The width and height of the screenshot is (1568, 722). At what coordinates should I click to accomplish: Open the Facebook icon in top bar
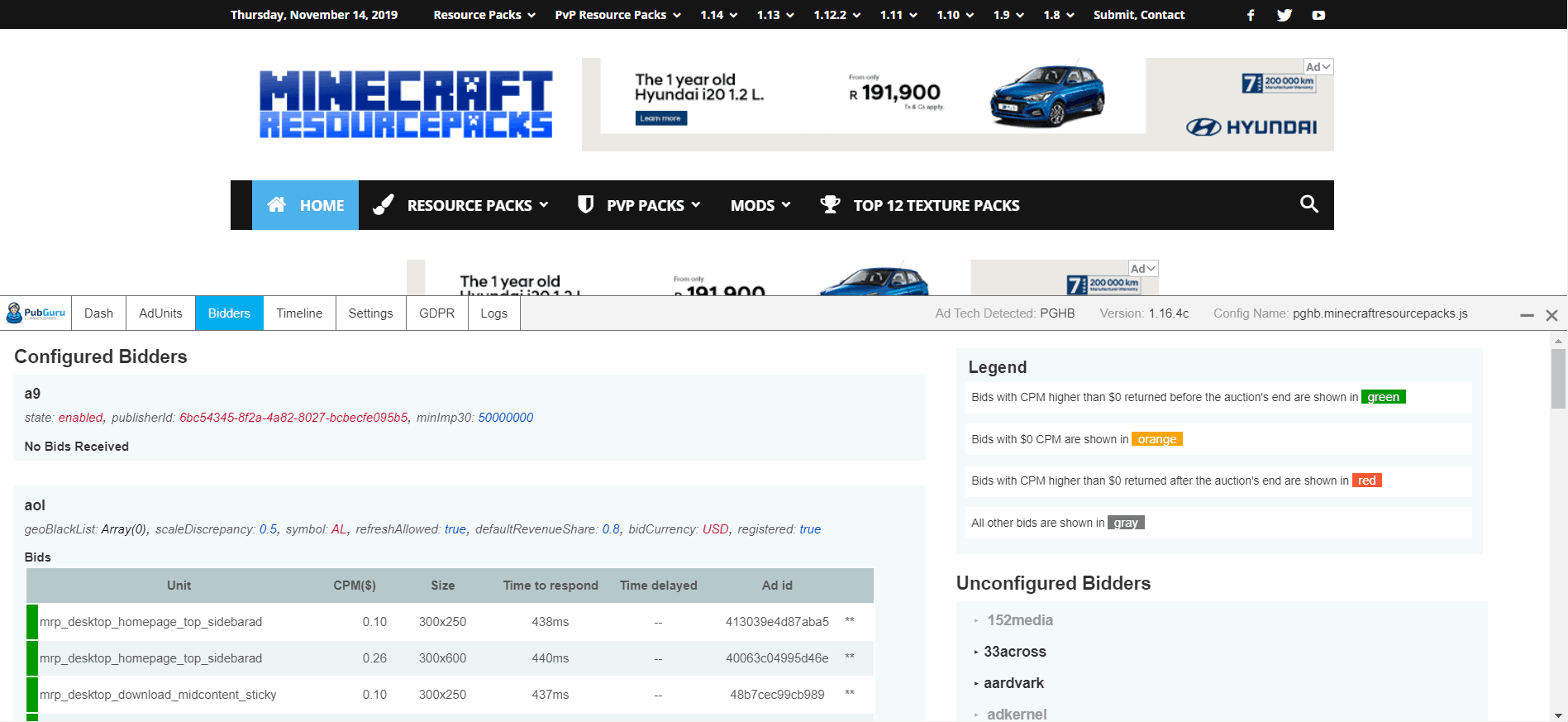[1251, 15]
